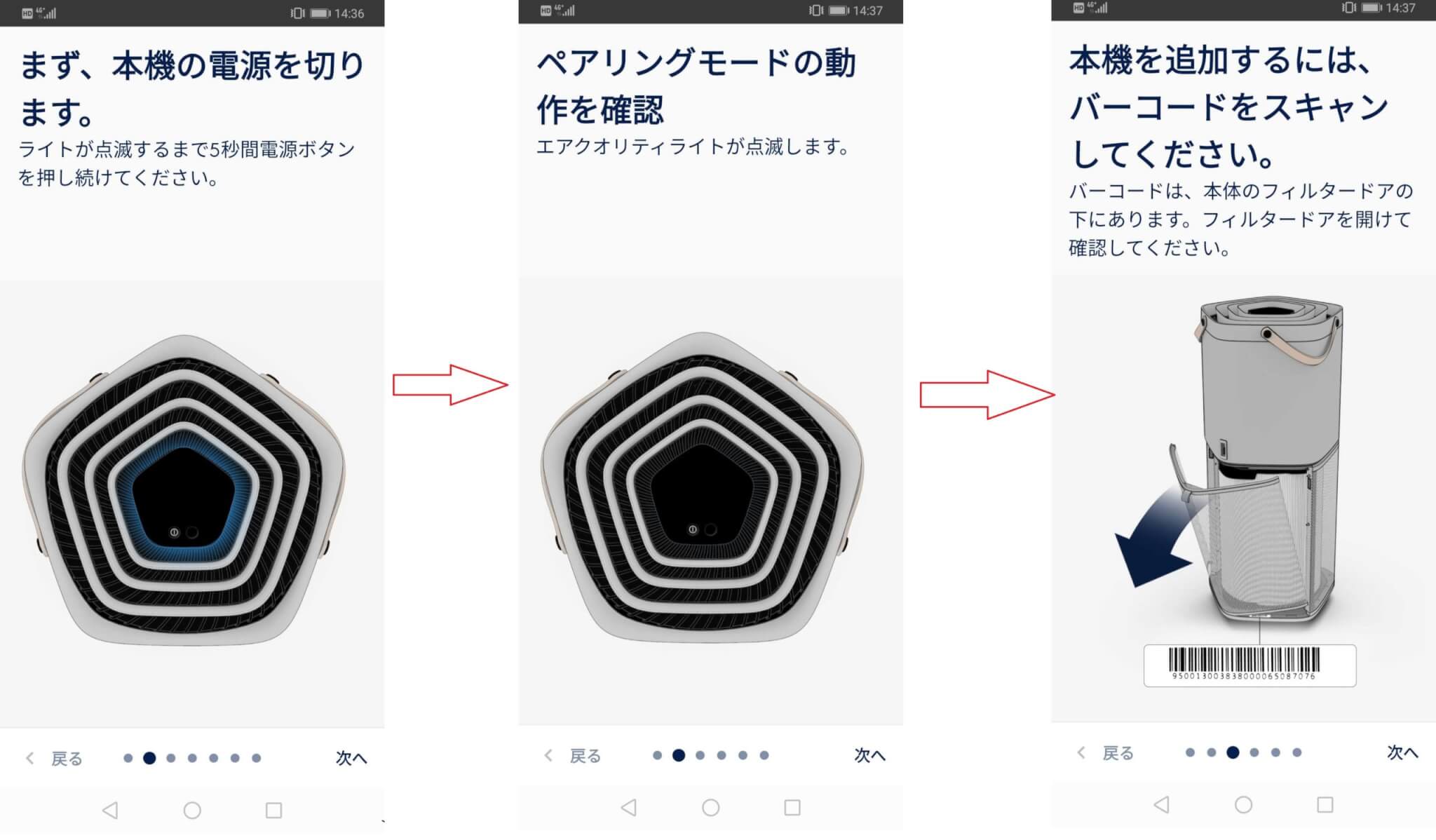1436x840 pixels.
Task: Select first page dot on power-off screen
Action: [128, 758]
